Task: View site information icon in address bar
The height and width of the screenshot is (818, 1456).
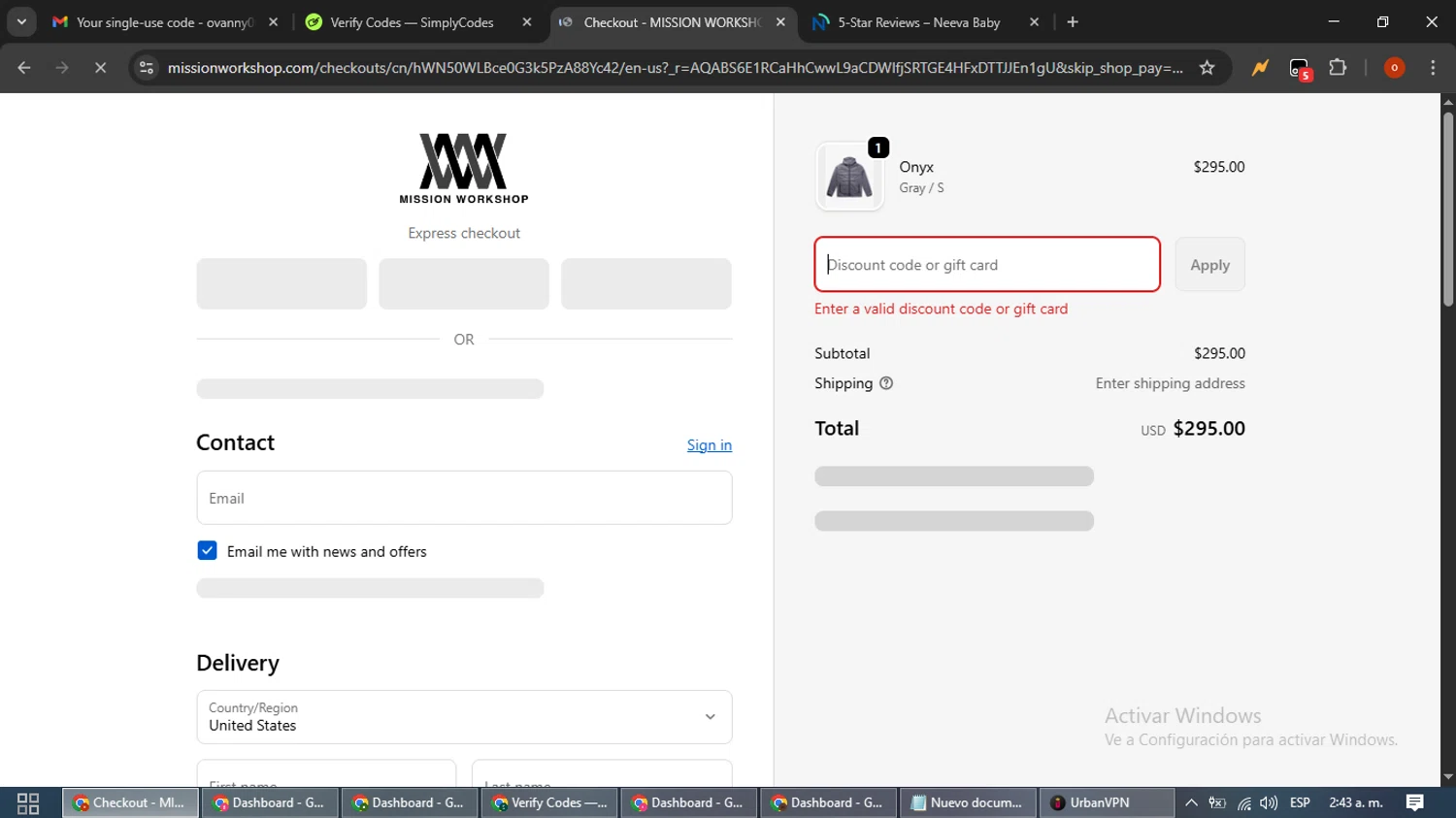Action: (x=147, y=68)
